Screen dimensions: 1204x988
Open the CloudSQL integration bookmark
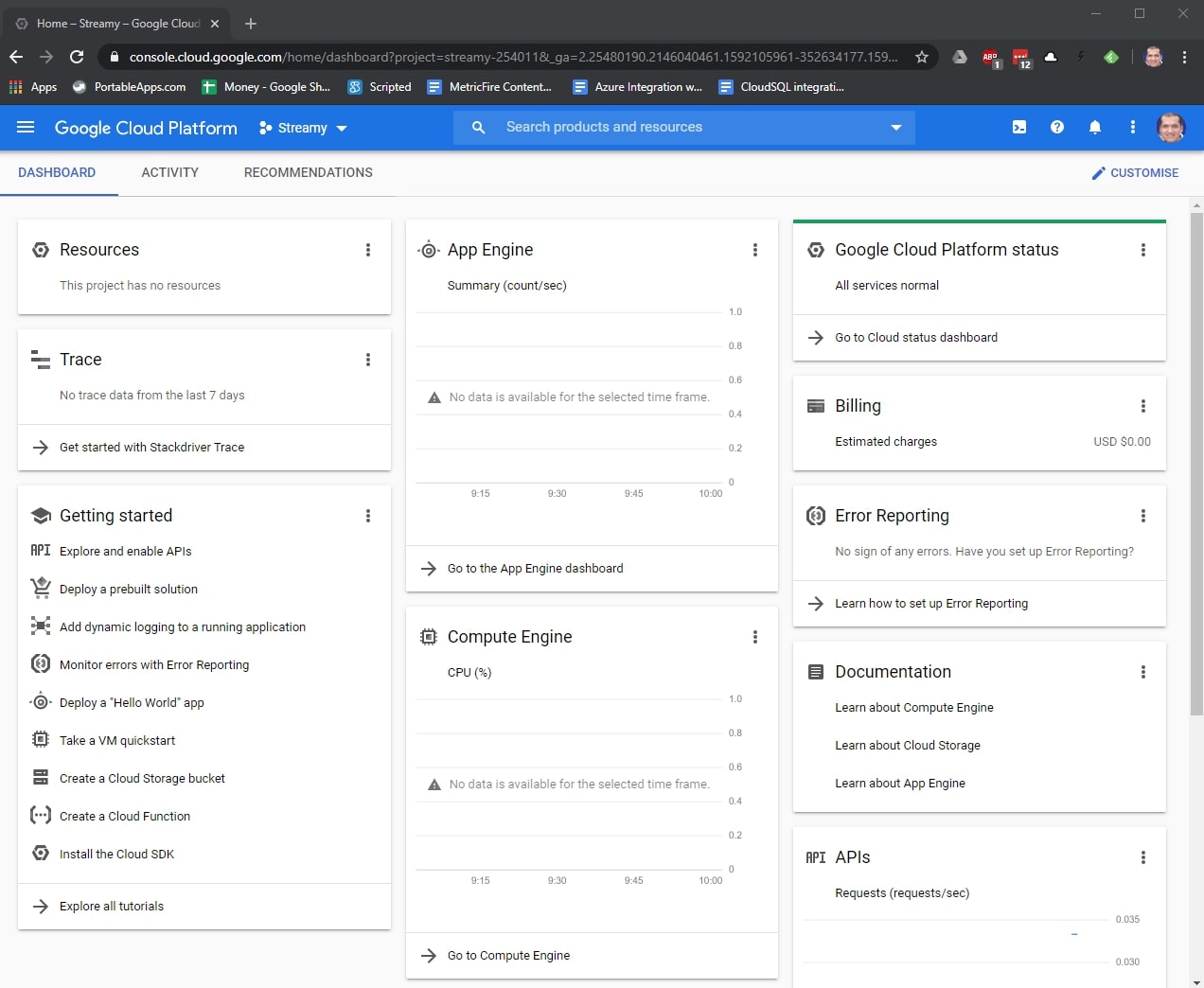[782, 87]
